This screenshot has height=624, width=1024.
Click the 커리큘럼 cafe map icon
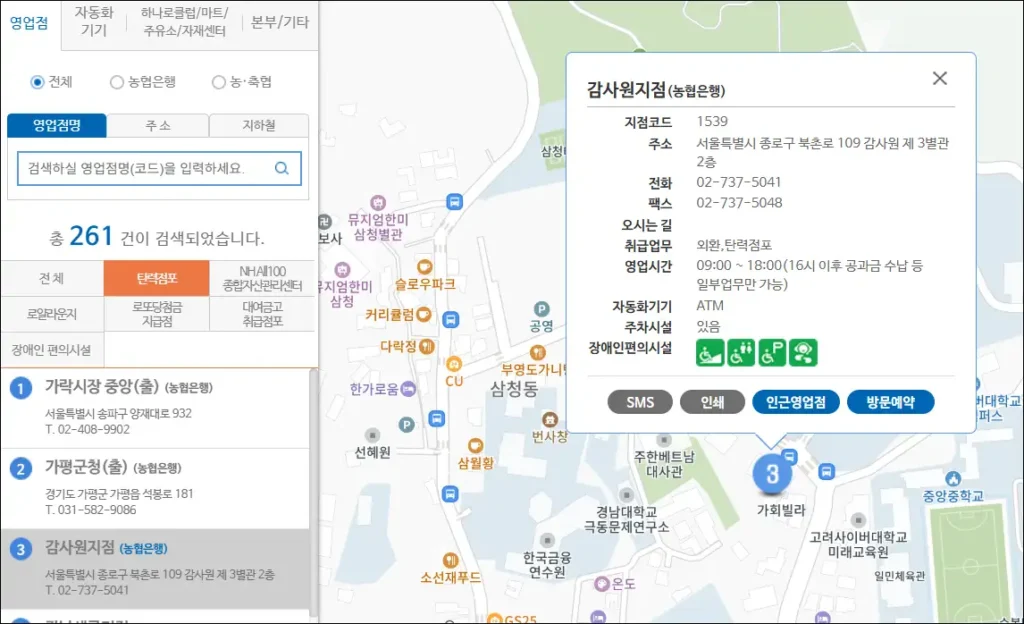[x=424, y=315]
